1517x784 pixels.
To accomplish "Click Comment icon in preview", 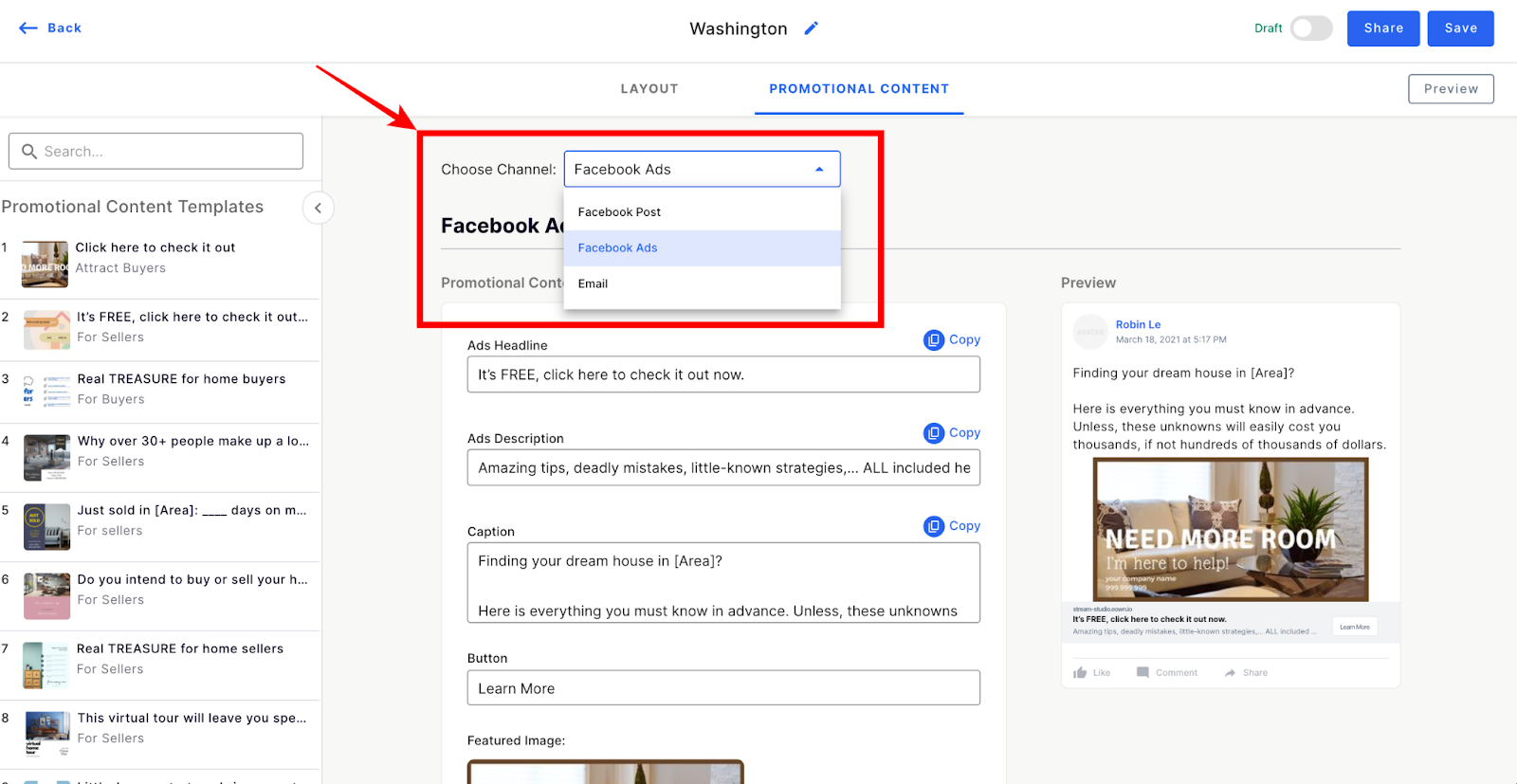I will click(1142, 673).
